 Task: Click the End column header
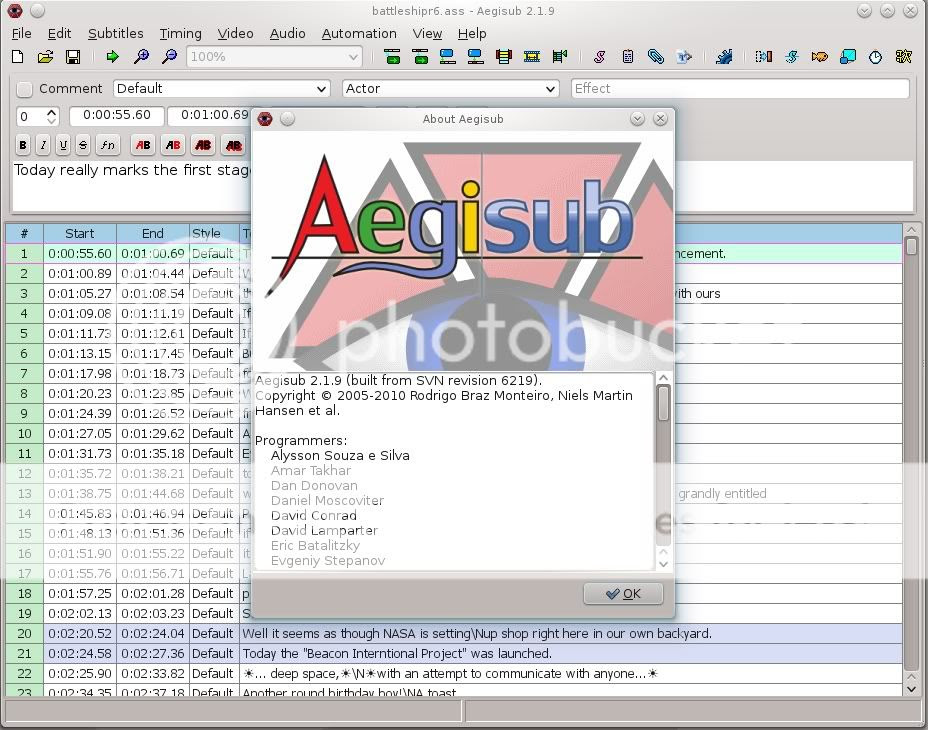(153, 233)
